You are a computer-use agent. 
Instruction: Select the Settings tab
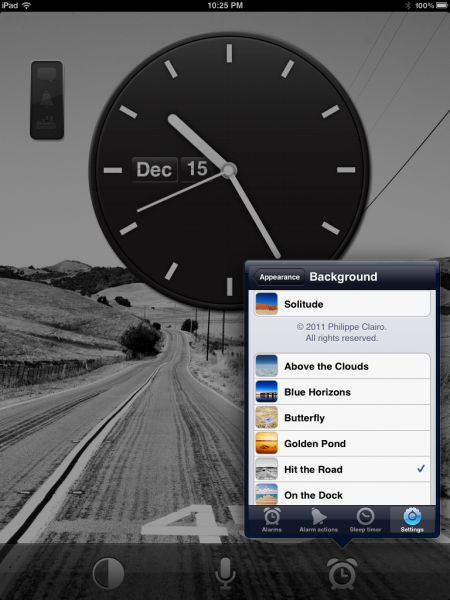point(412,520)
